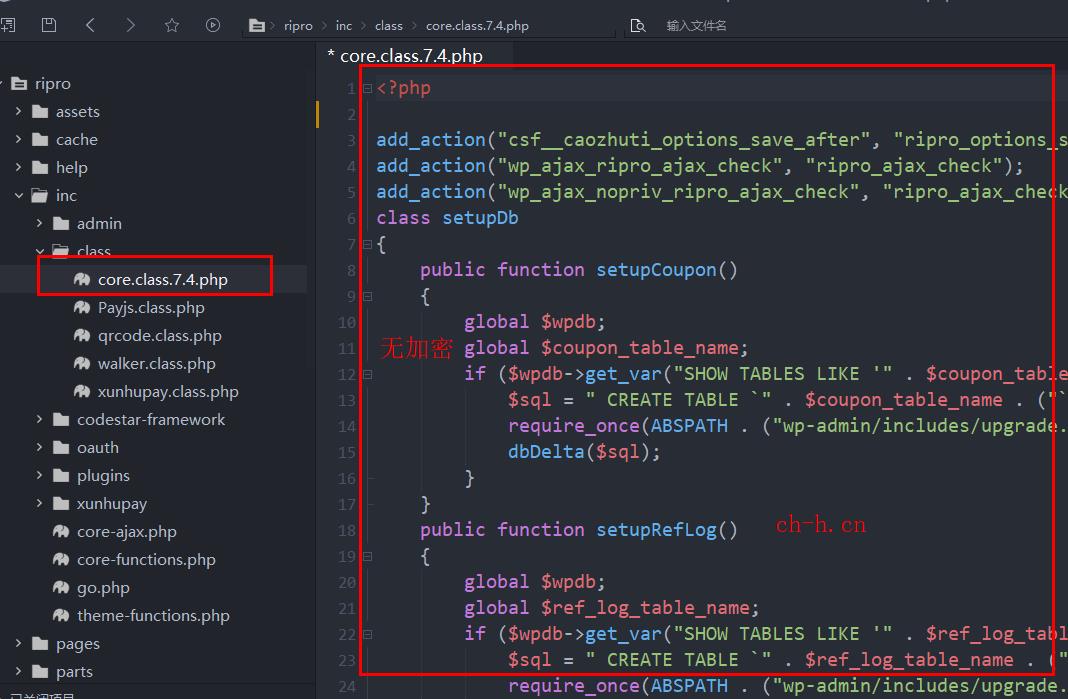Click the run play icon
The width and height of the screenshot is (1068, 699).
213,25
